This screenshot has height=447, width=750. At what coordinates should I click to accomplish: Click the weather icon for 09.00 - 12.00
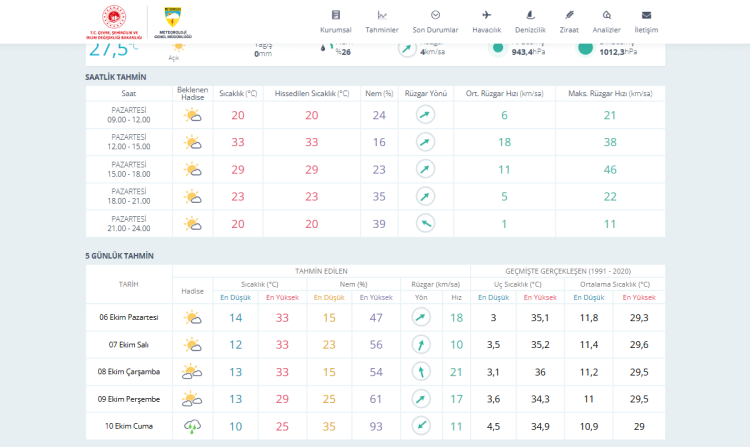[x=192, y=115]
